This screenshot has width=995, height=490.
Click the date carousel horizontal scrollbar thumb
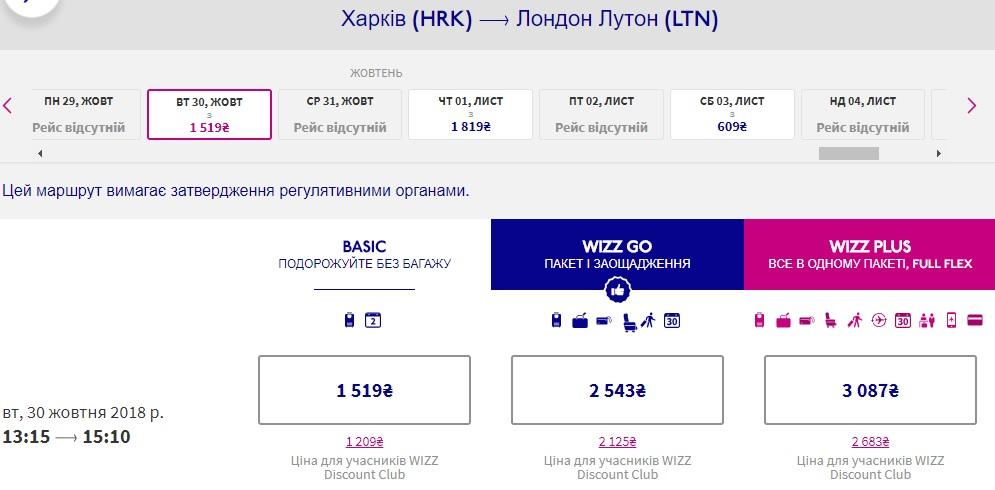[x=848, y=154]
